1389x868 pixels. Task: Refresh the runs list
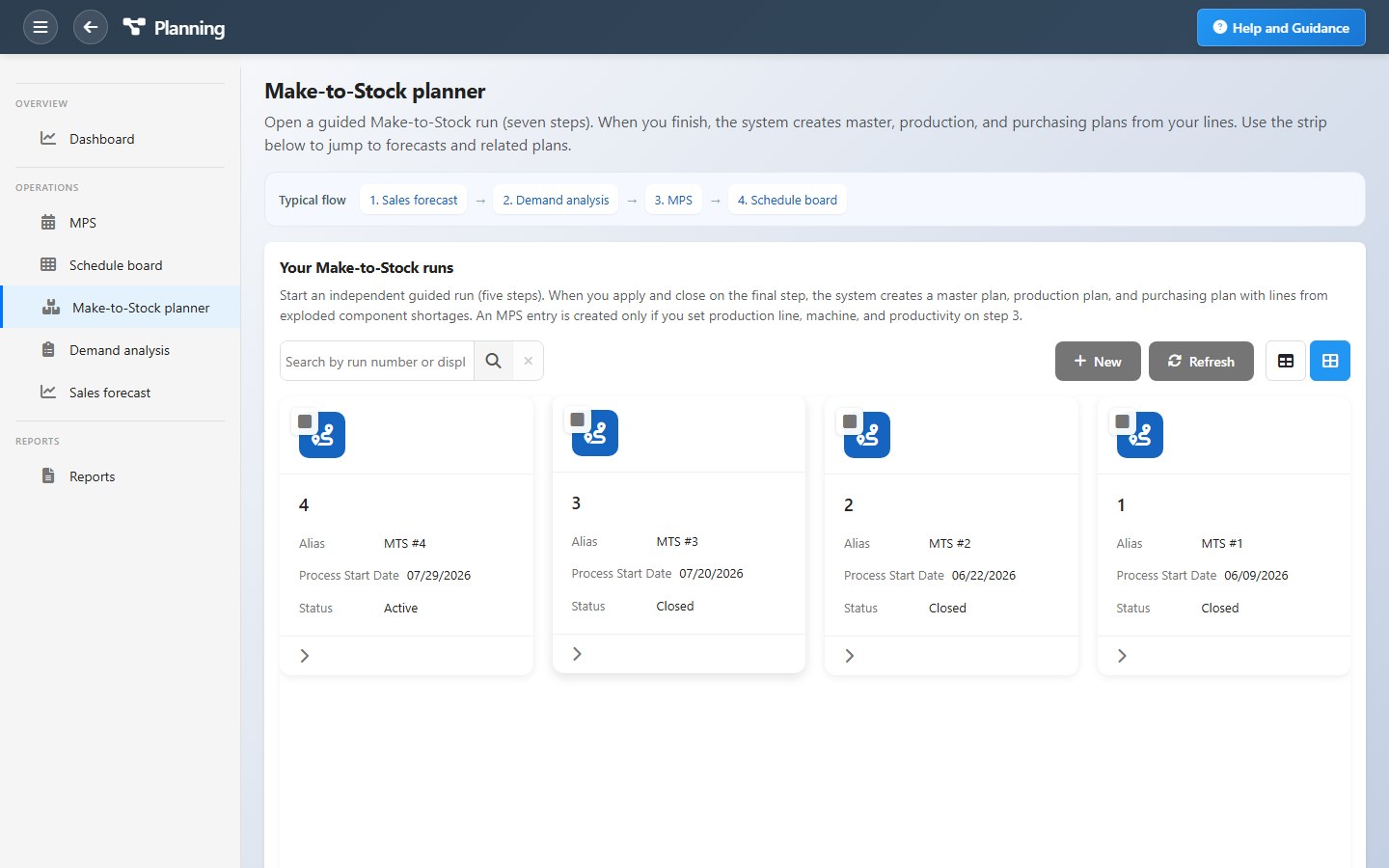pyautogui.click(x=1201, y=361)
